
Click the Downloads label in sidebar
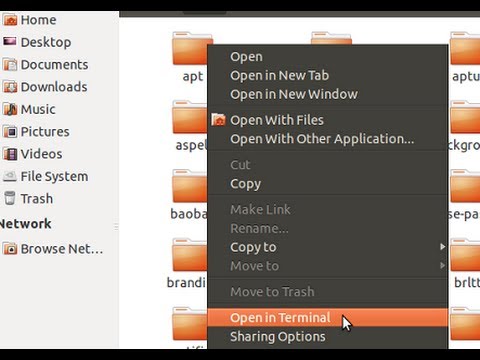(x=54, y=87)
